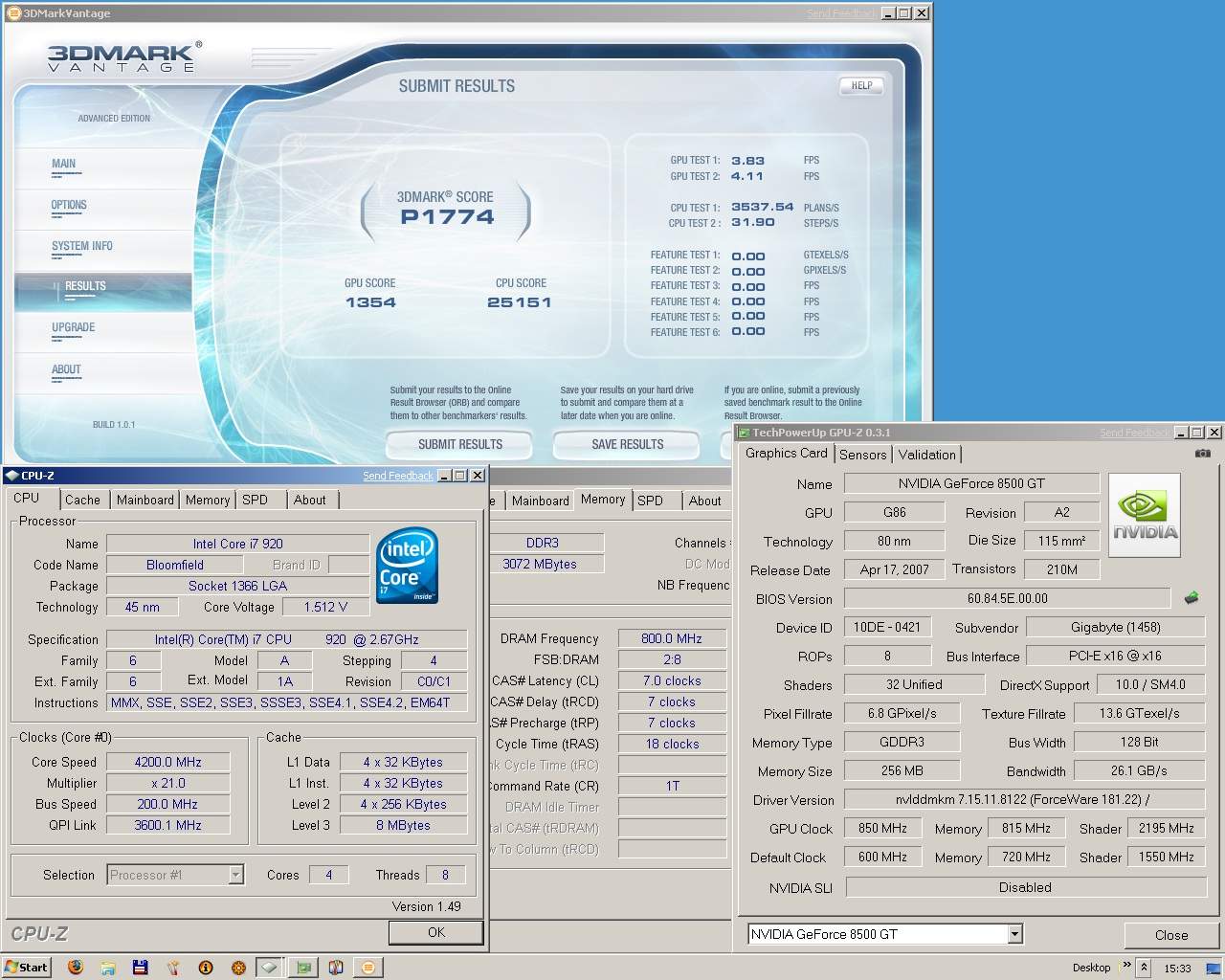1225x980 pixels.
Task: Click the Desktop toolbar label in taskbar
Action: tap(1091, 968)
